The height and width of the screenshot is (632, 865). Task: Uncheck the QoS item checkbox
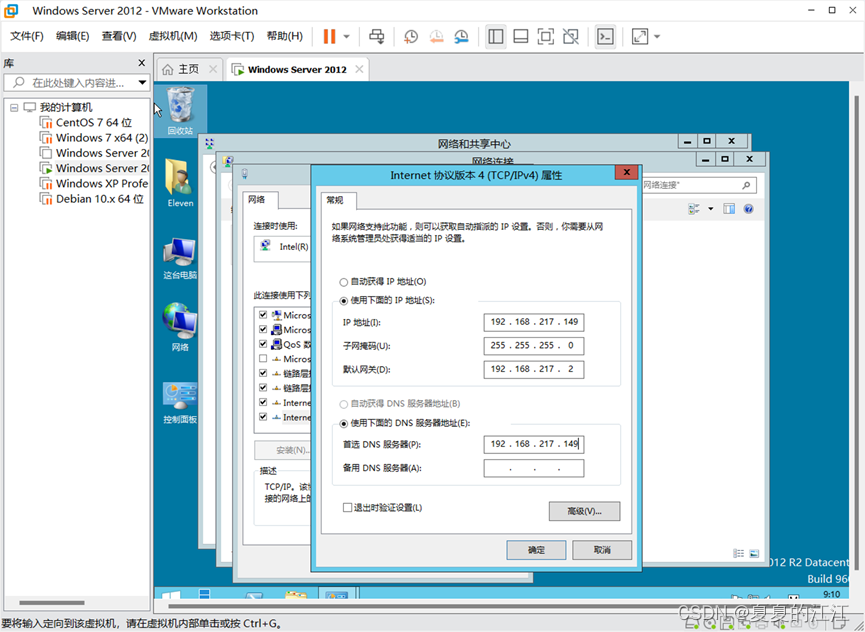coord(263,344)
